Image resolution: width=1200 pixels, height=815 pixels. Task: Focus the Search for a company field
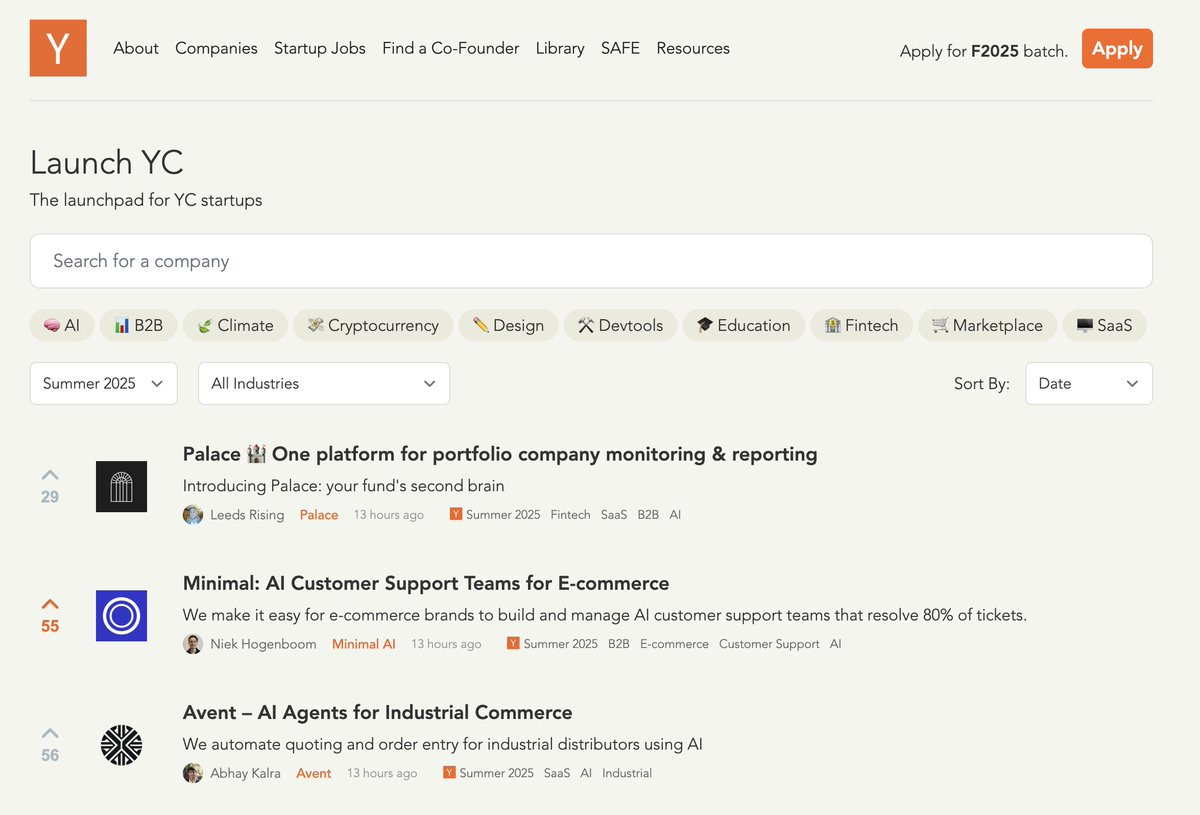click(x=590, y=261)
